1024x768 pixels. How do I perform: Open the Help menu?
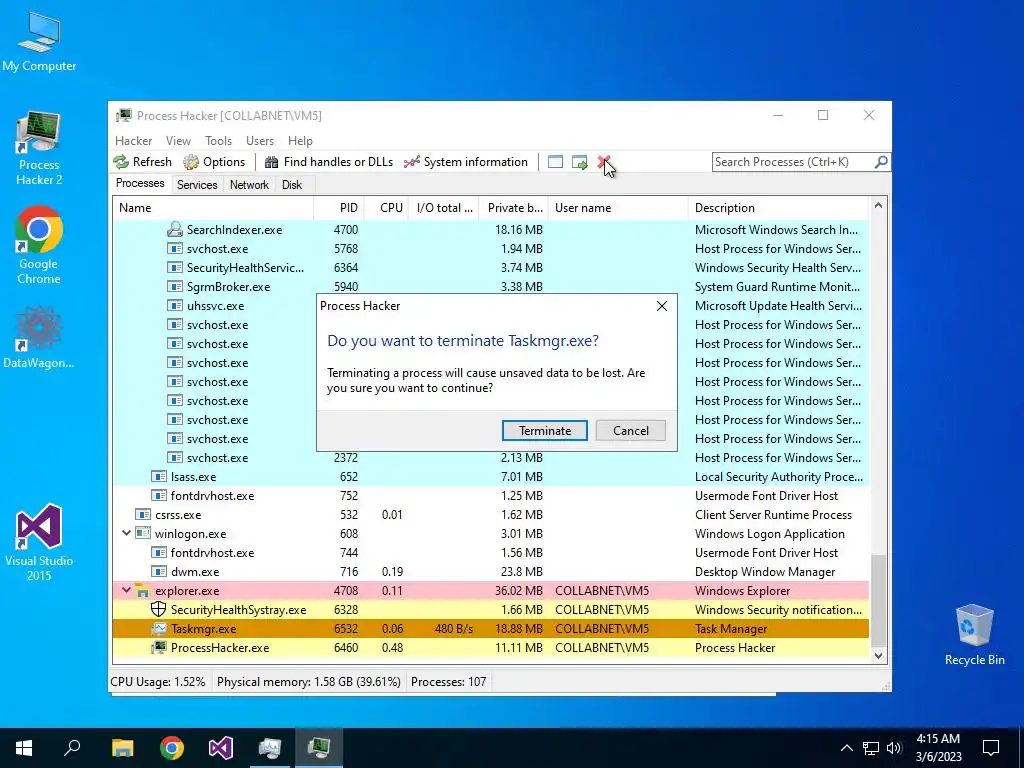(300, 141)
